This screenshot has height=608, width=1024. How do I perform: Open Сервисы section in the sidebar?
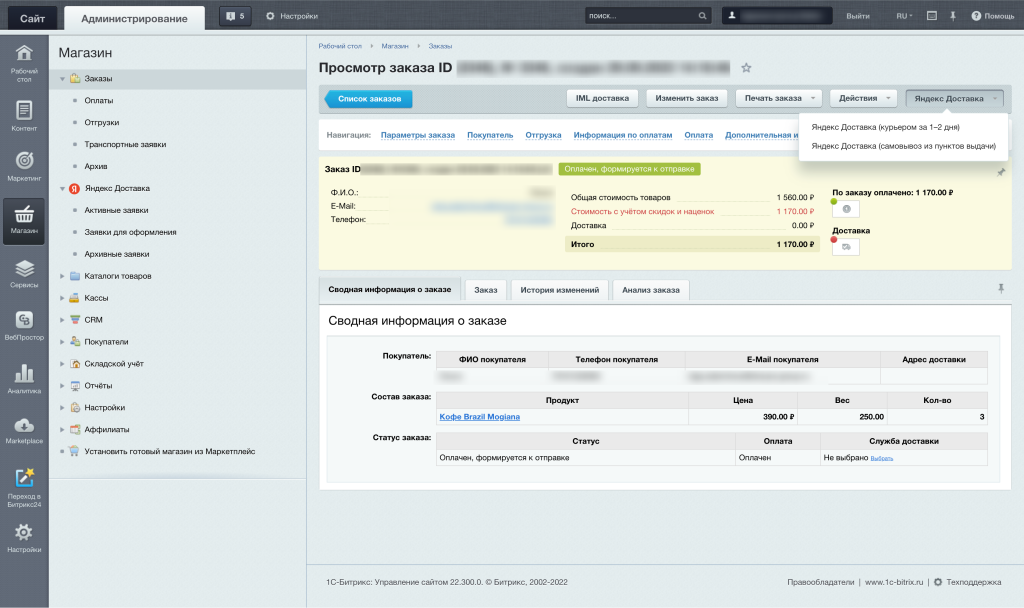(24, 274)
